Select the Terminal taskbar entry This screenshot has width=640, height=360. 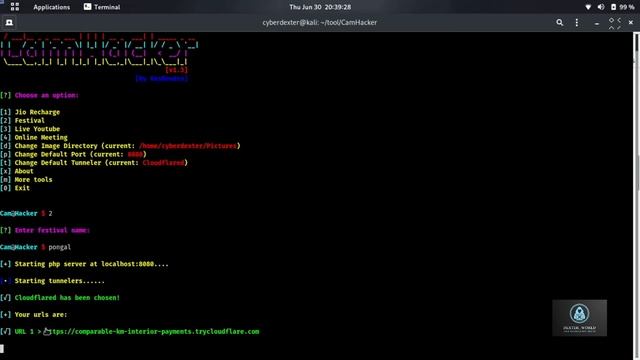[x=102, y=7]
